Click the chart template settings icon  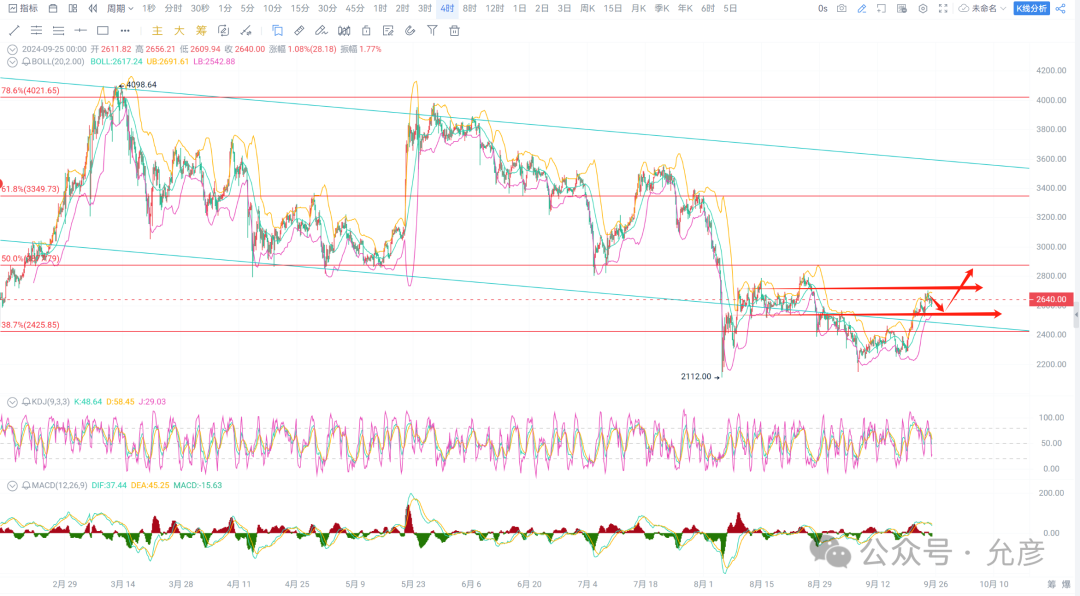point(902,8)
